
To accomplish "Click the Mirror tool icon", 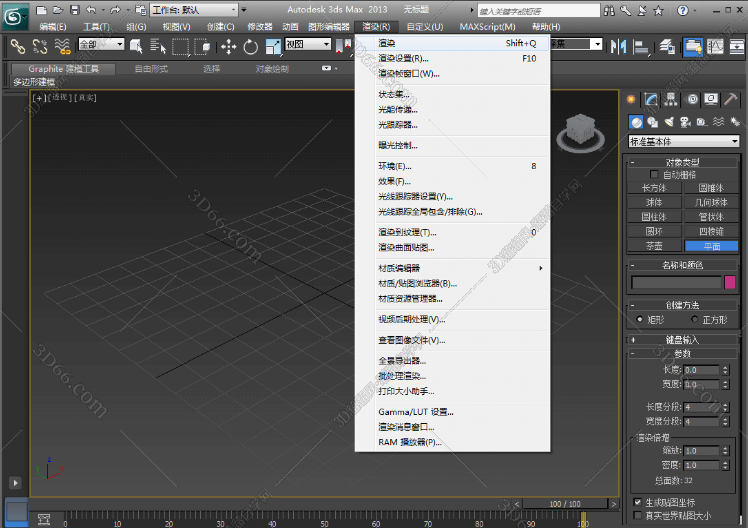I will (617, 46).
